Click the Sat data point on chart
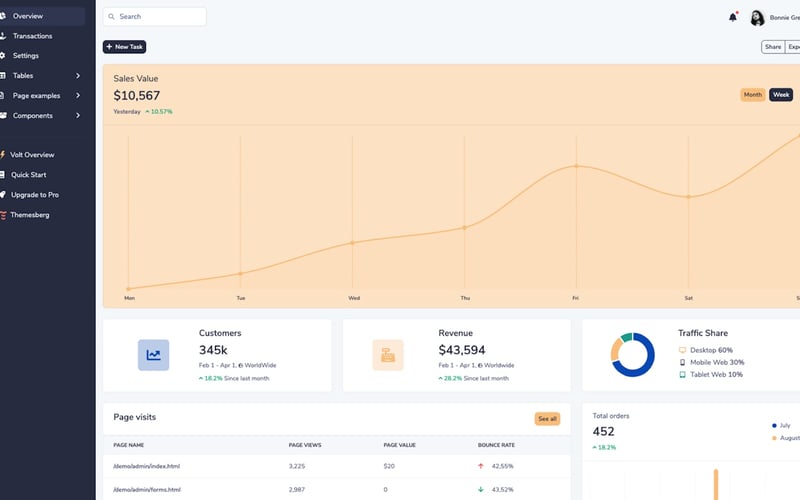Screen dimensions: 800x500 coord(688,196)
